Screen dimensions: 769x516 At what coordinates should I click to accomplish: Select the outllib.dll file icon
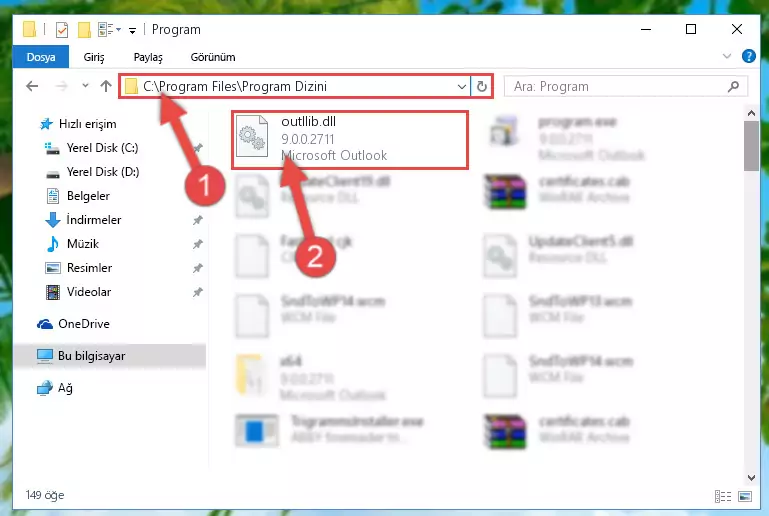[x=253, y=137]
